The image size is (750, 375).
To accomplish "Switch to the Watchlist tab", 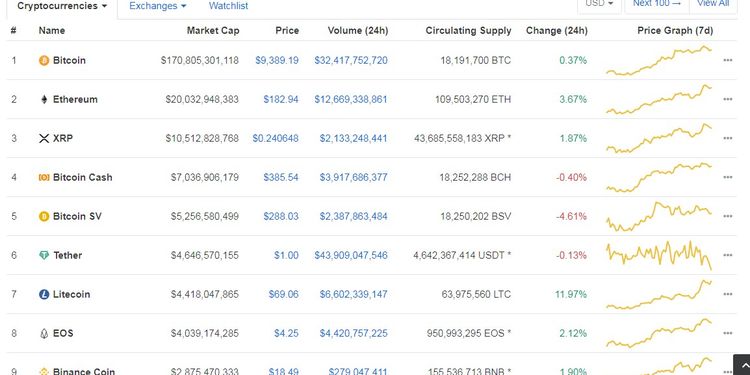I will tap(229, 6).
